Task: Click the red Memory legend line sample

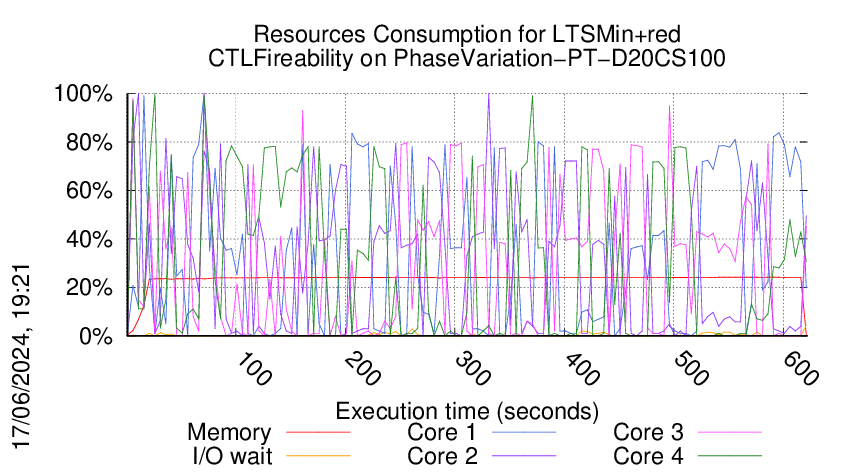Action: (x=318, y=432)
